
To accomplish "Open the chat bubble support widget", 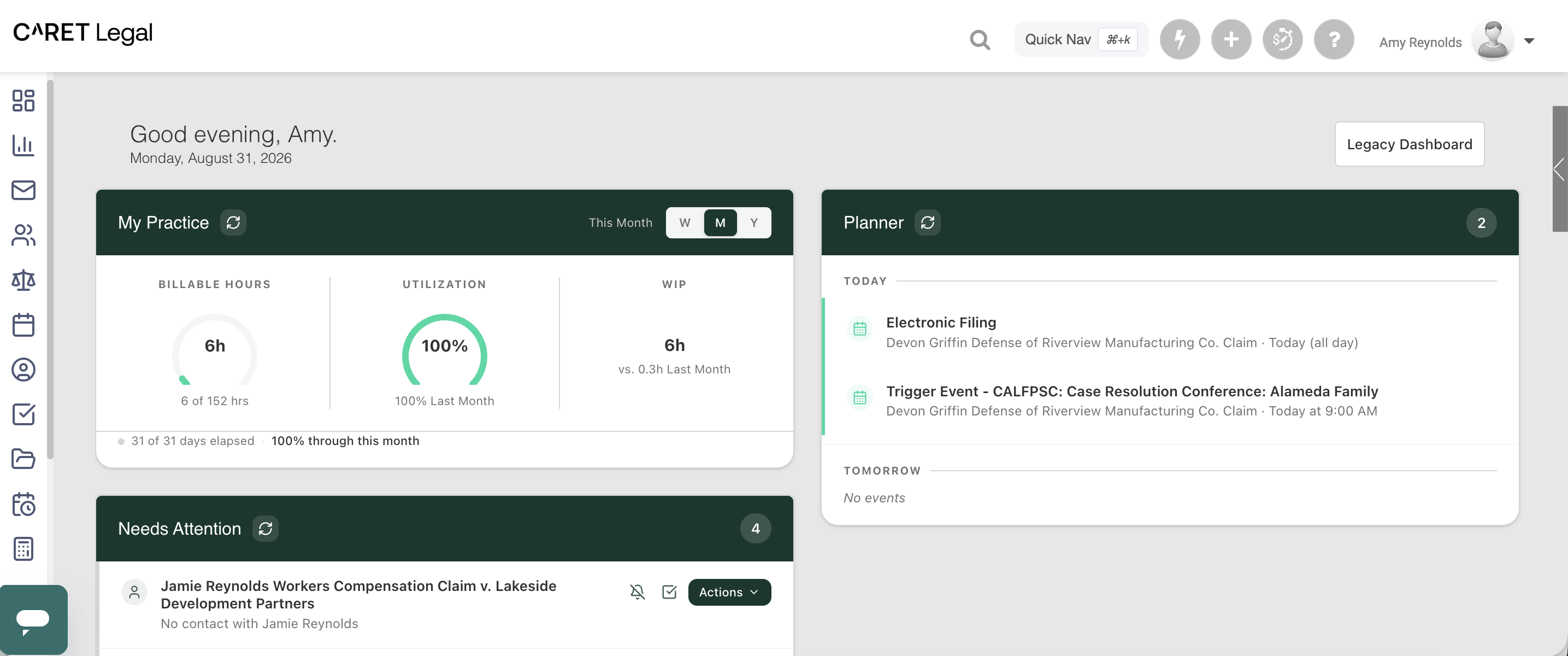I will tap(33, 619).
